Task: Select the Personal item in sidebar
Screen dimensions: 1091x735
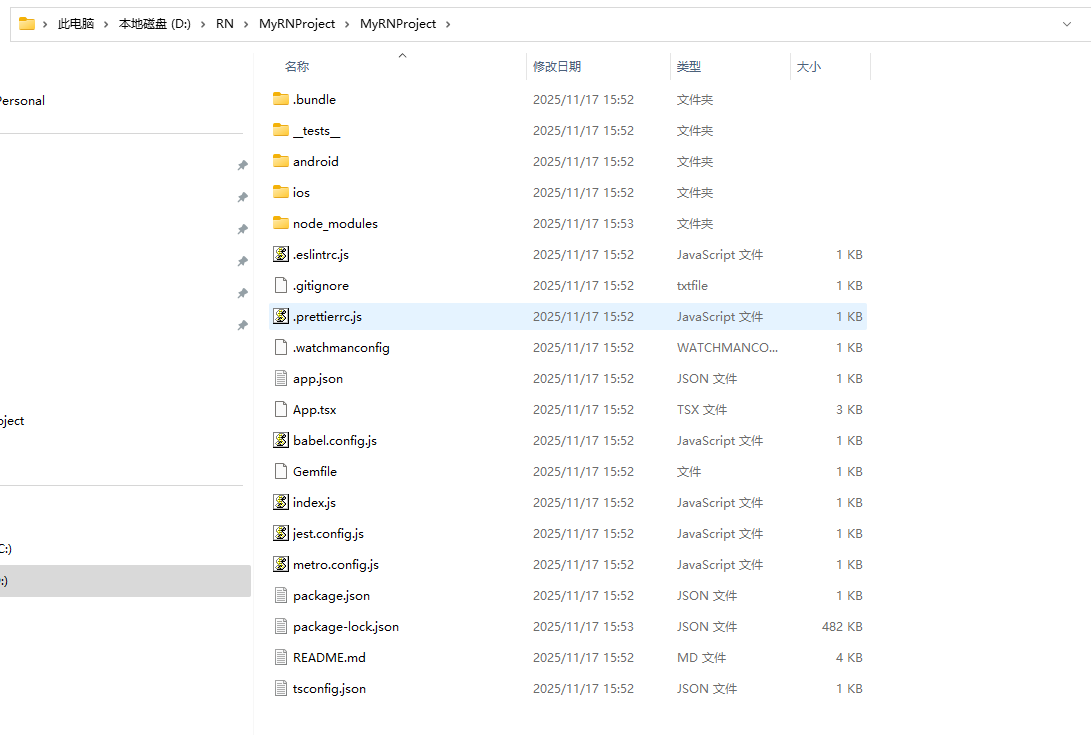Action: tap(22, 100)
